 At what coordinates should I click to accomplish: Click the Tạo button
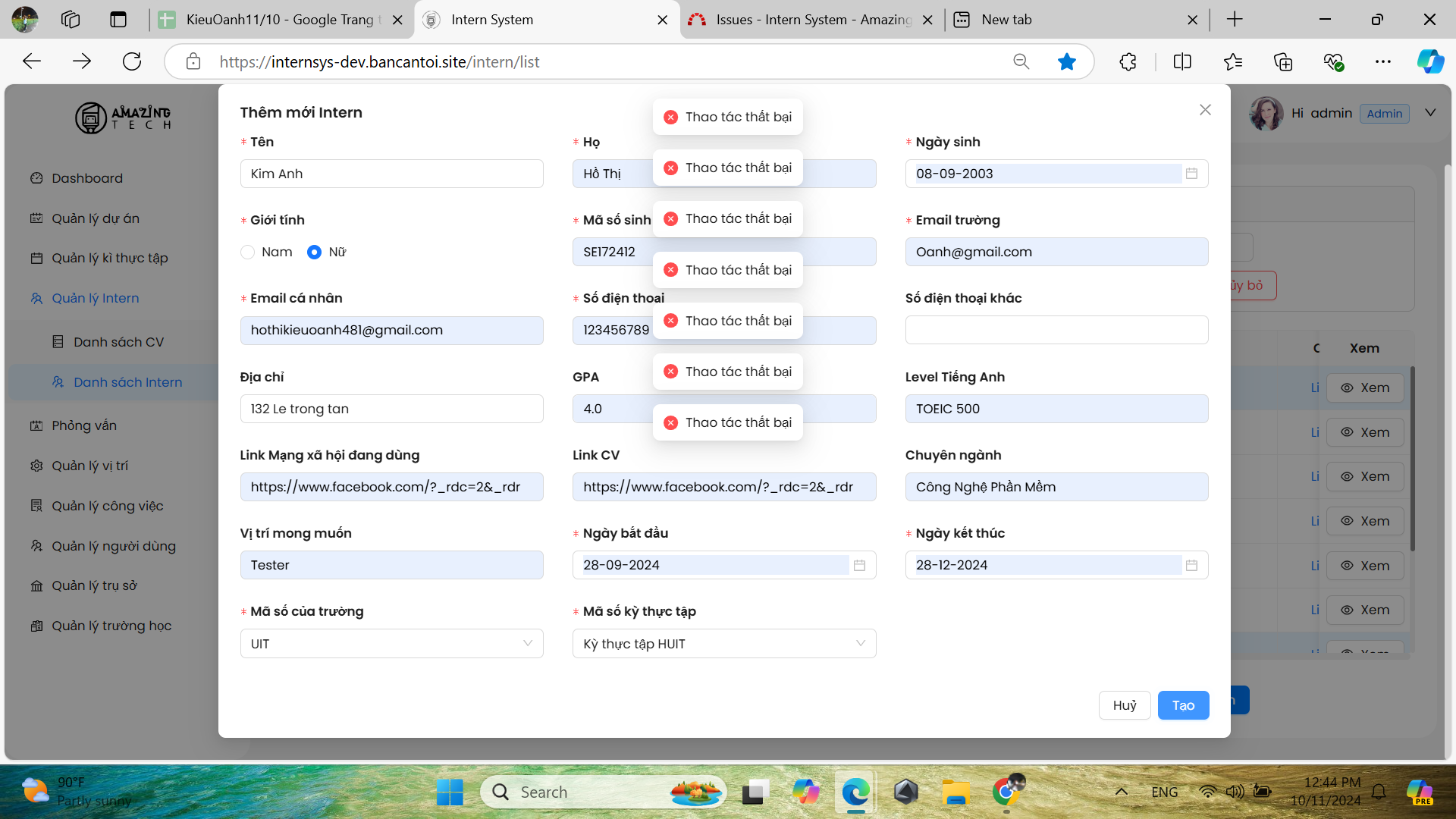click(1182, 705)
